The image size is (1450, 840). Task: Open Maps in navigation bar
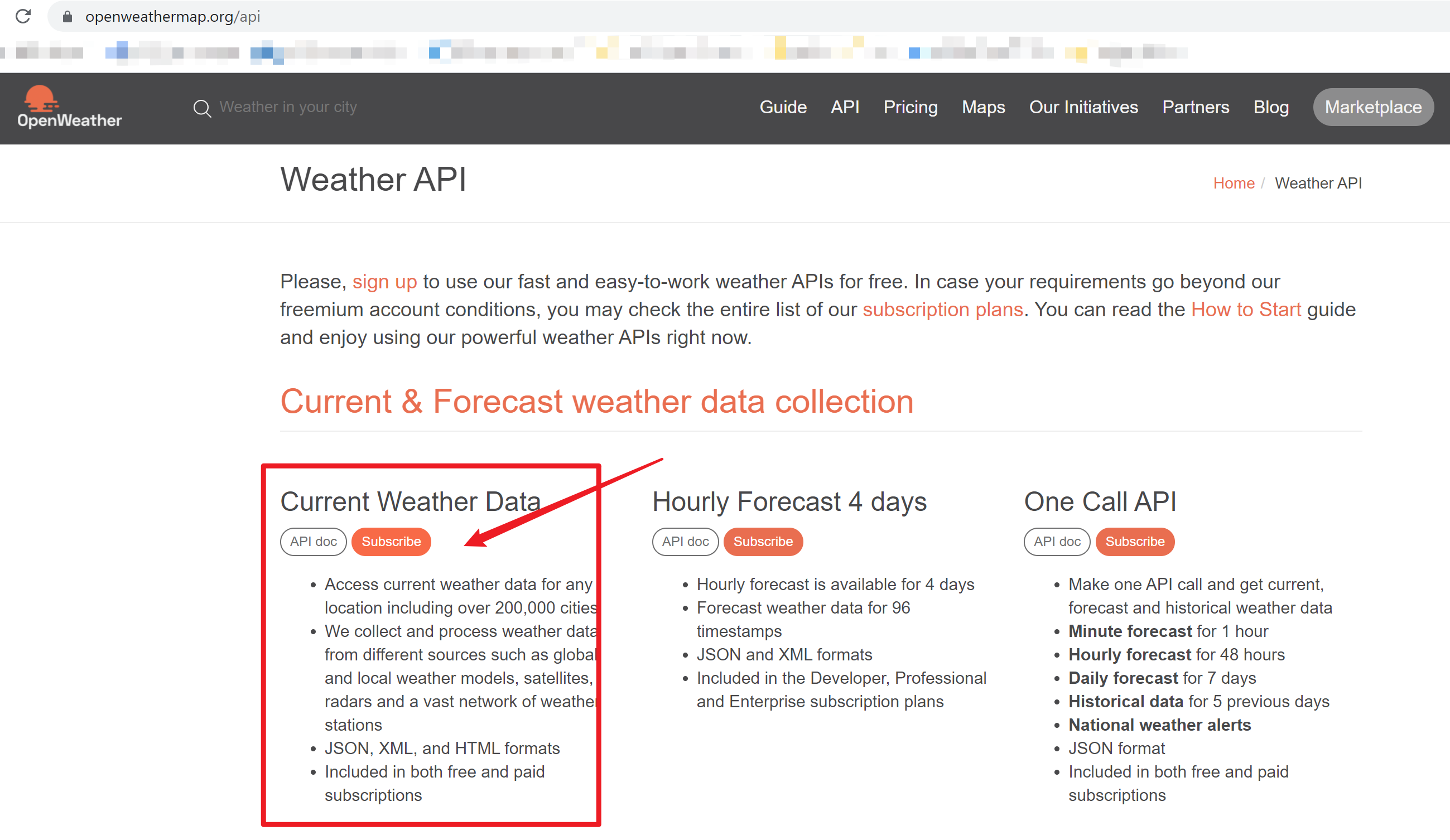pyautogui.click(x=984, y=108)
